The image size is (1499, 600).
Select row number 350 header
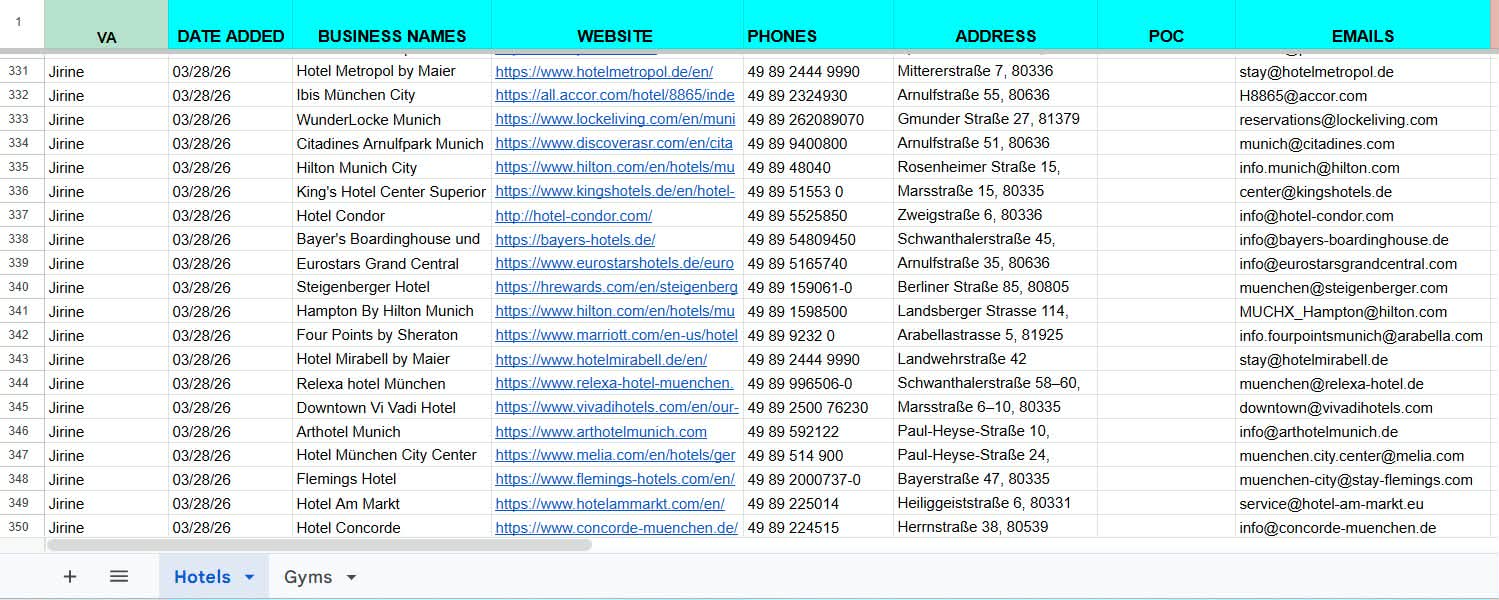[x=22, y=527]
